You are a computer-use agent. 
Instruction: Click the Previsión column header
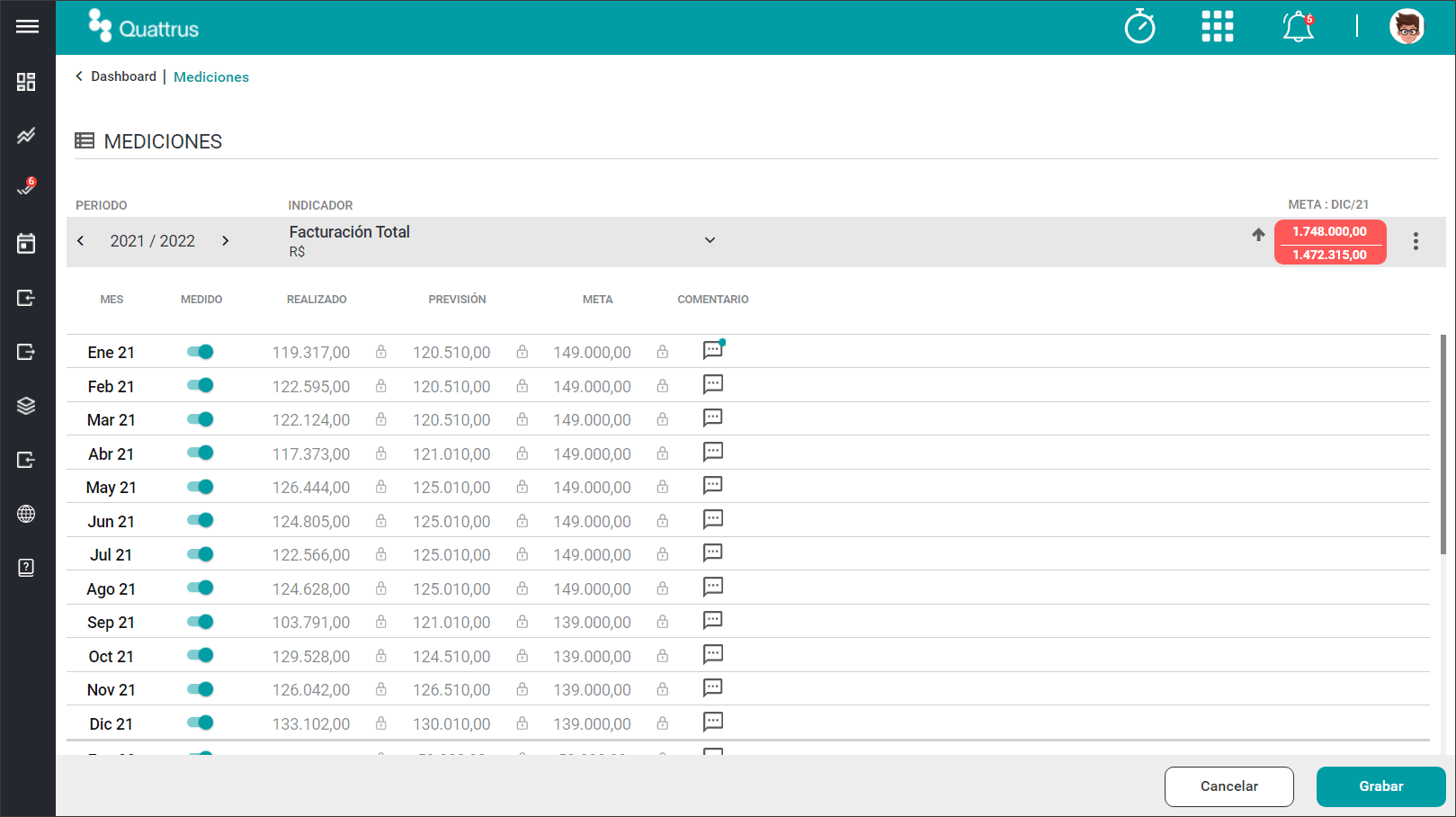click(457, 300)
